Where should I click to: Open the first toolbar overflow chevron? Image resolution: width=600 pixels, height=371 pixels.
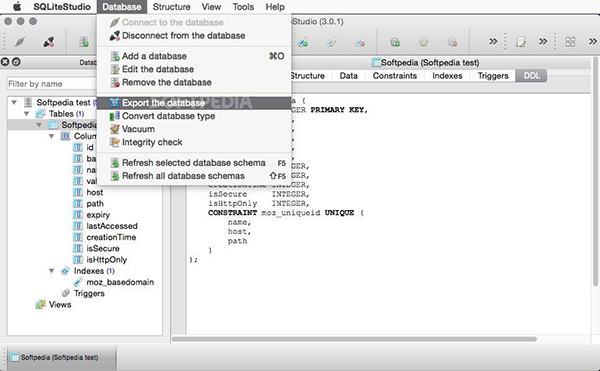(493, 41)
